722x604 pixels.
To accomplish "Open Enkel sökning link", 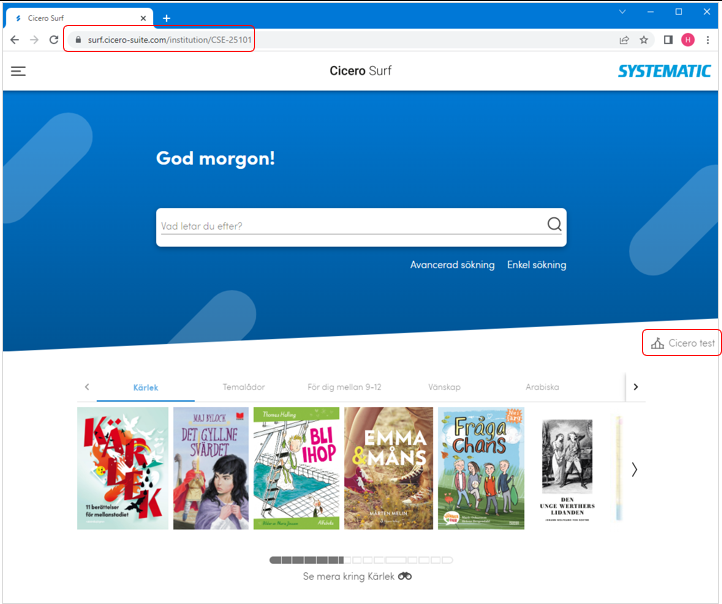I will [x=536, y=265].
